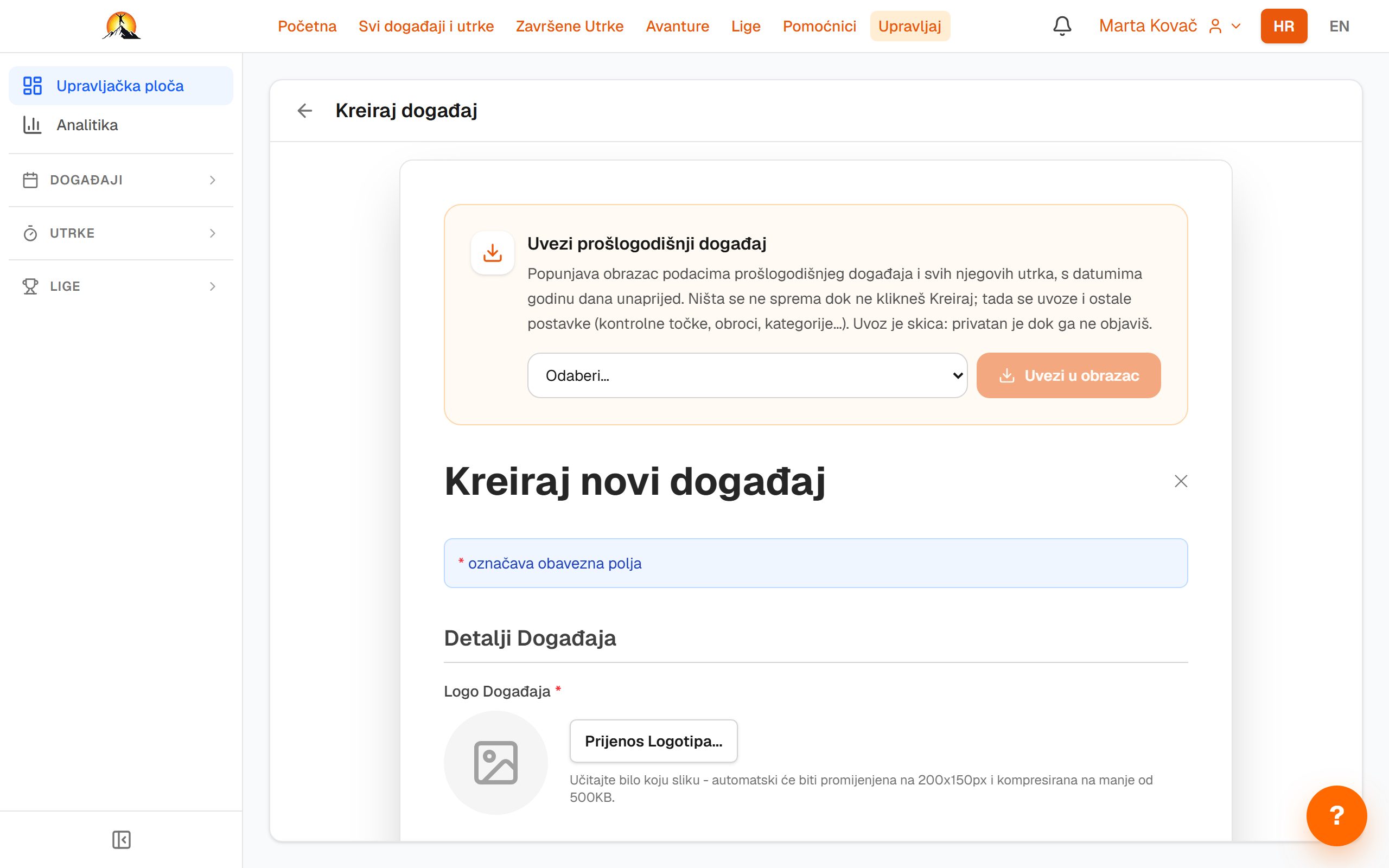Viewport: 1389px width, 868px height.
Task: Click the back arrow beside Kreiraj događaj
Action: coord(305,110)
